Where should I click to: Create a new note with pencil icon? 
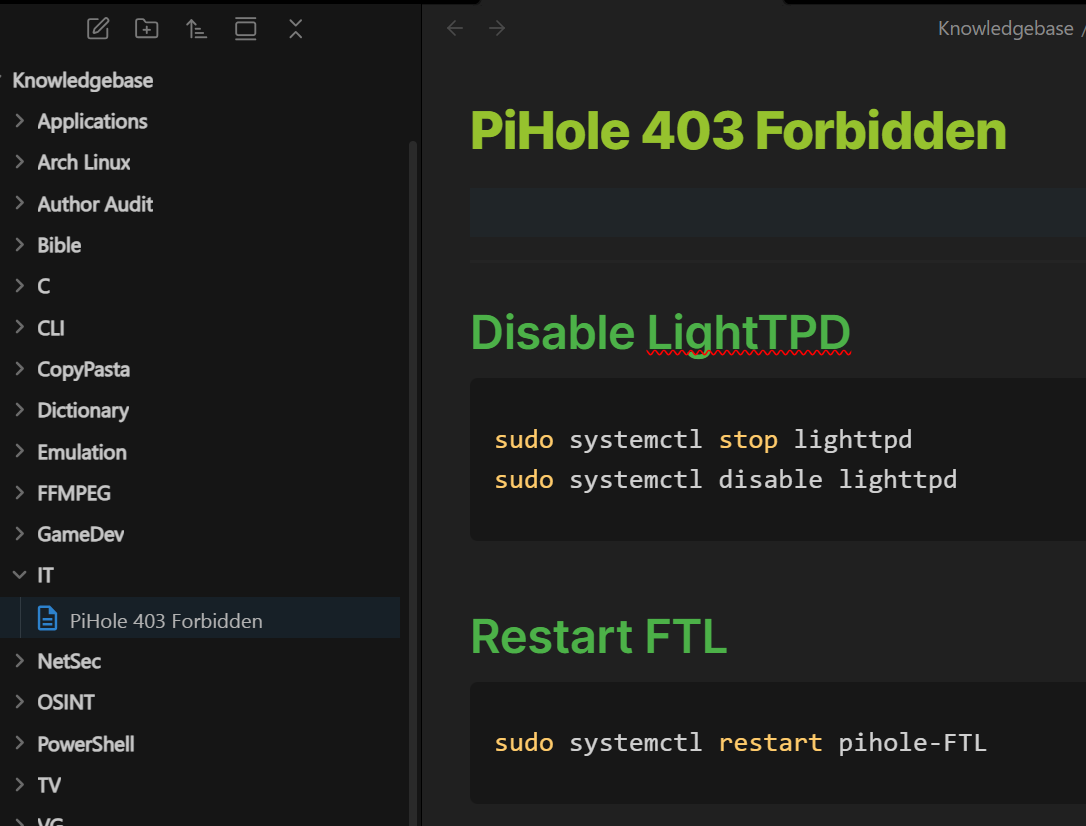pos(98,29)
